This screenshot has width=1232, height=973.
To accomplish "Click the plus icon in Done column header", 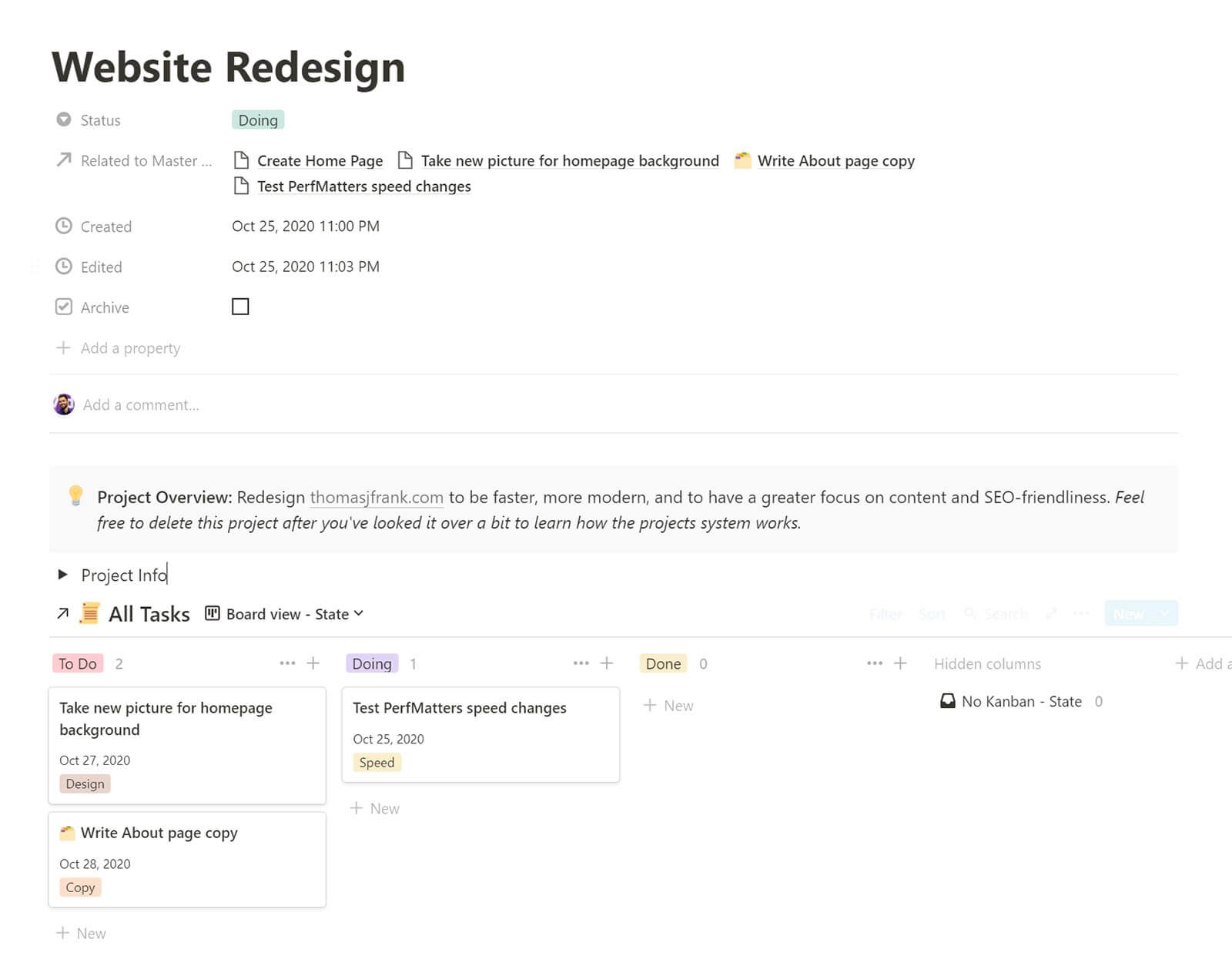I will click(x=900, y=663).
